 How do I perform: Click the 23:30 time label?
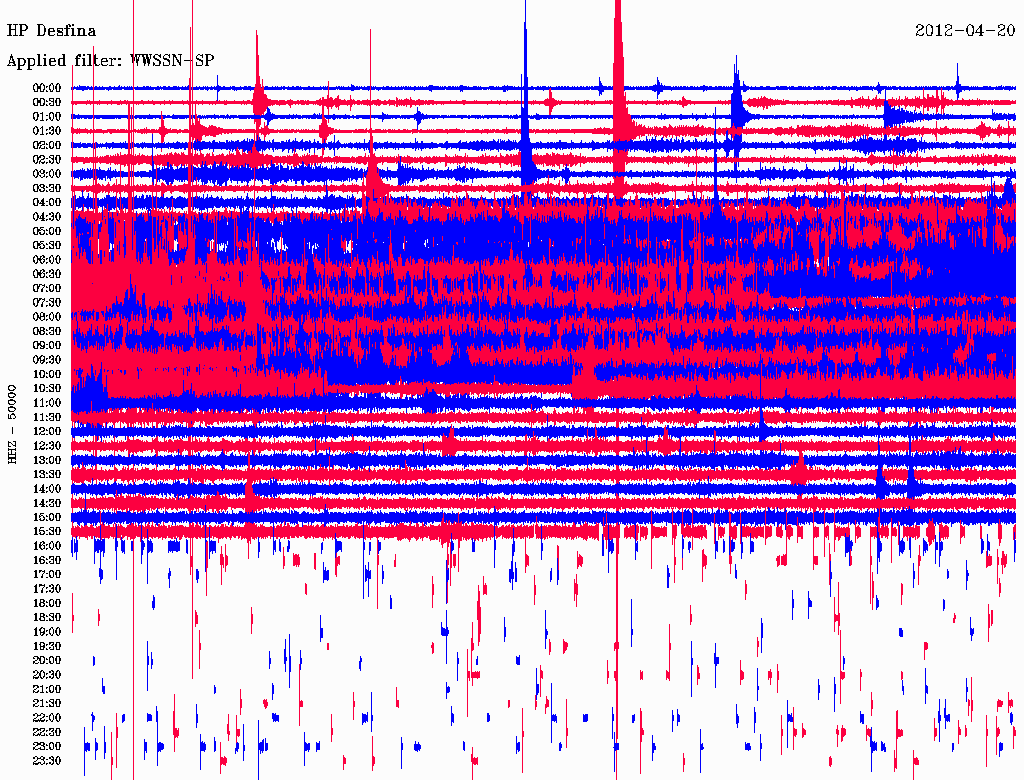coord(47,760)
